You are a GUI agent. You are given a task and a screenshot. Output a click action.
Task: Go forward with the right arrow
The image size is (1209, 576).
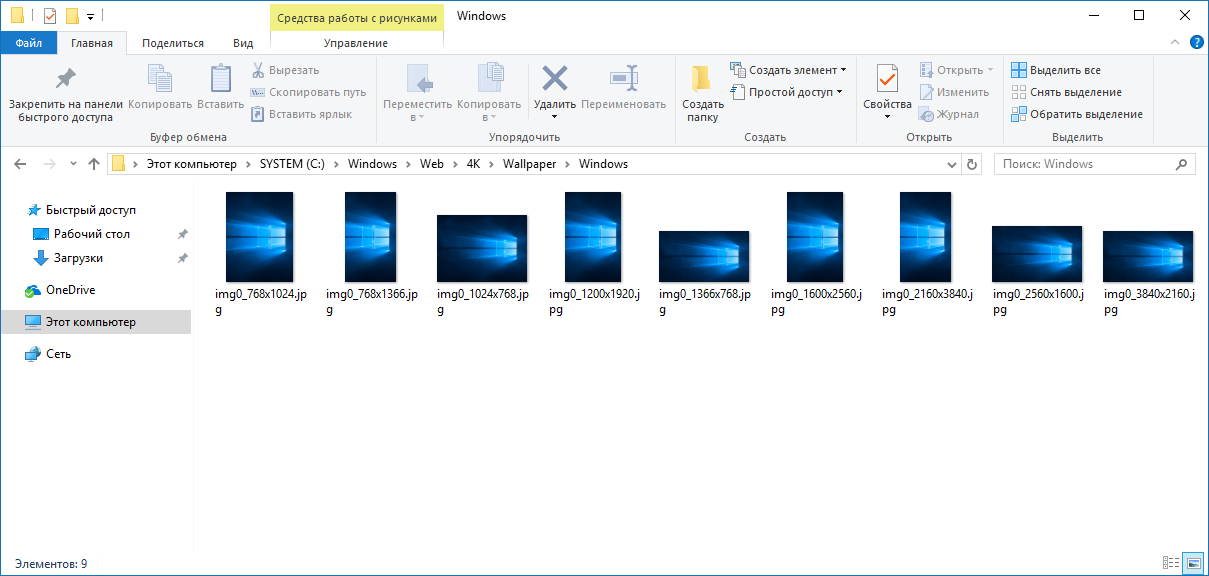coord(50,164)
